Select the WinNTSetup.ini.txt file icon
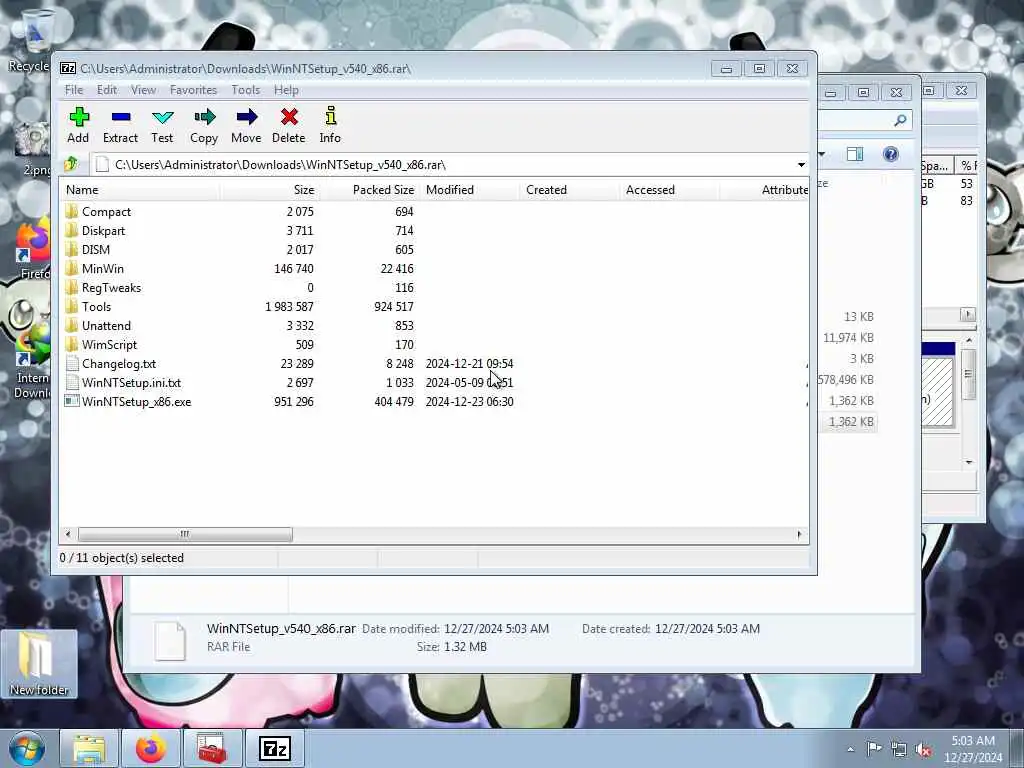Image resolution: width=1024 pixels, height=768 pixels. pyautogui.click(x=72, y=383)
